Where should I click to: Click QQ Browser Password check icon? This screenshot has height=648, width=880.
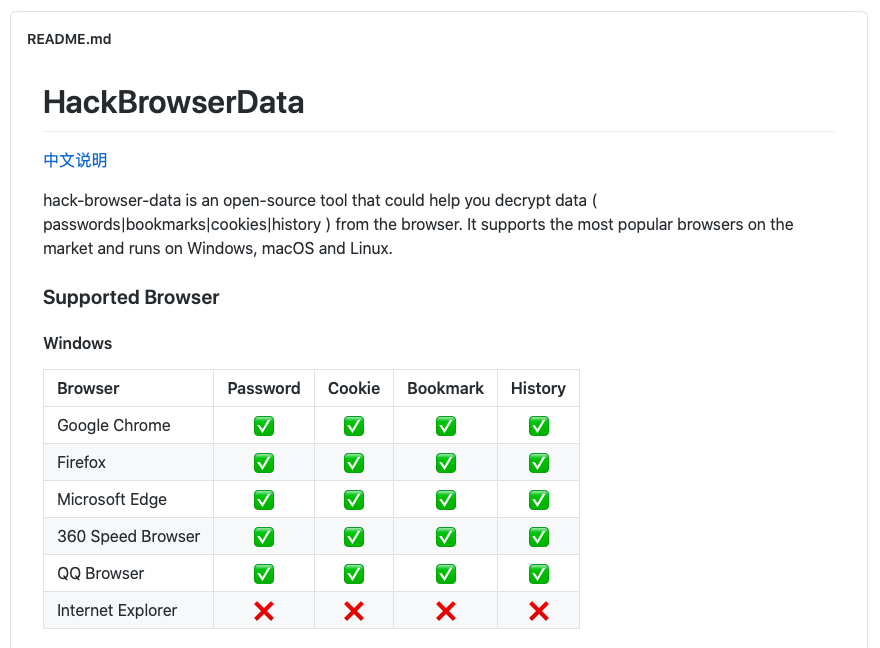click(x=264, y=574)
